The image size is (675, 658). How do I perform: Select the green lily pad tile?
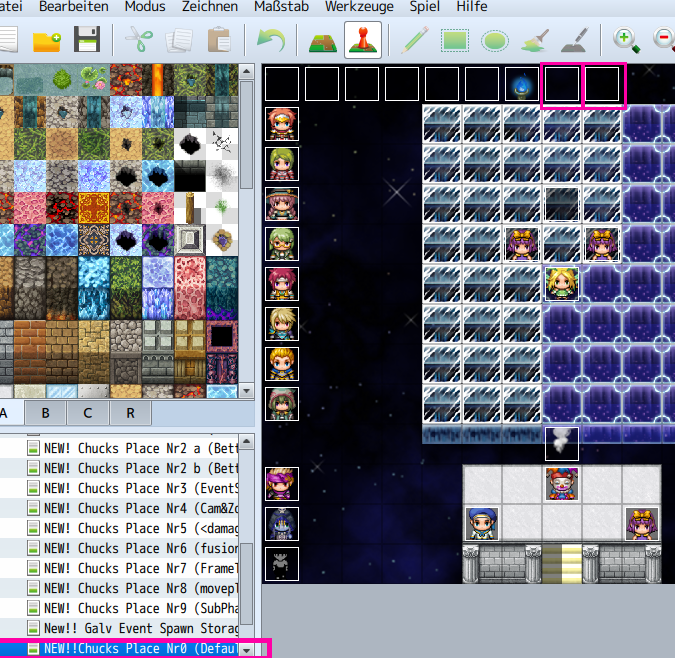tap(94, 80)
